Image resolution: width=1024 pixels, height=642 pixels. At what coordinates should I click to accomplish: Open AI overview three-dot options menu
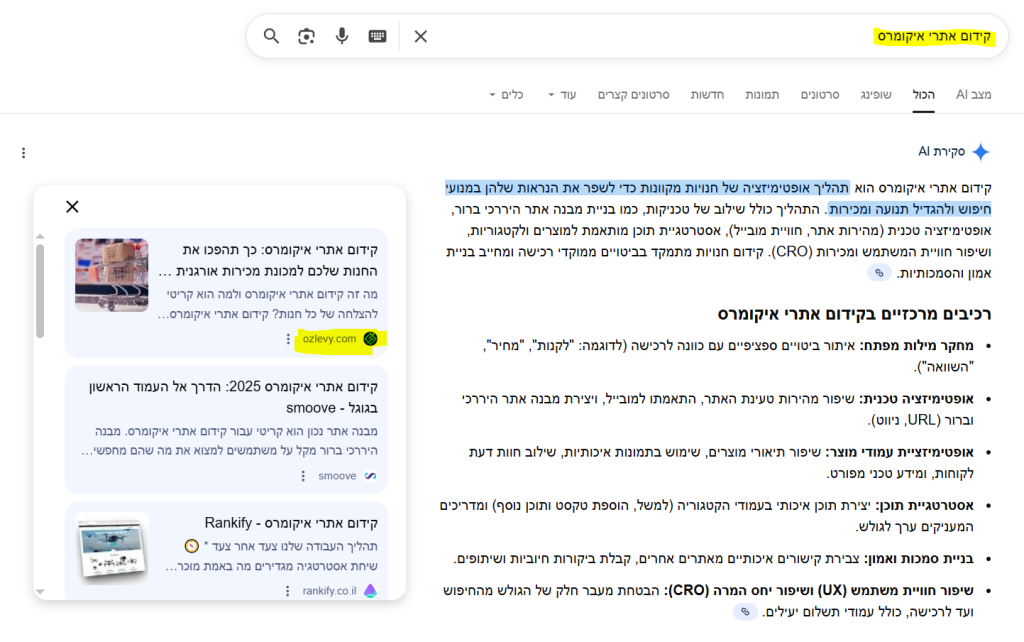click(x=23, y=153)
